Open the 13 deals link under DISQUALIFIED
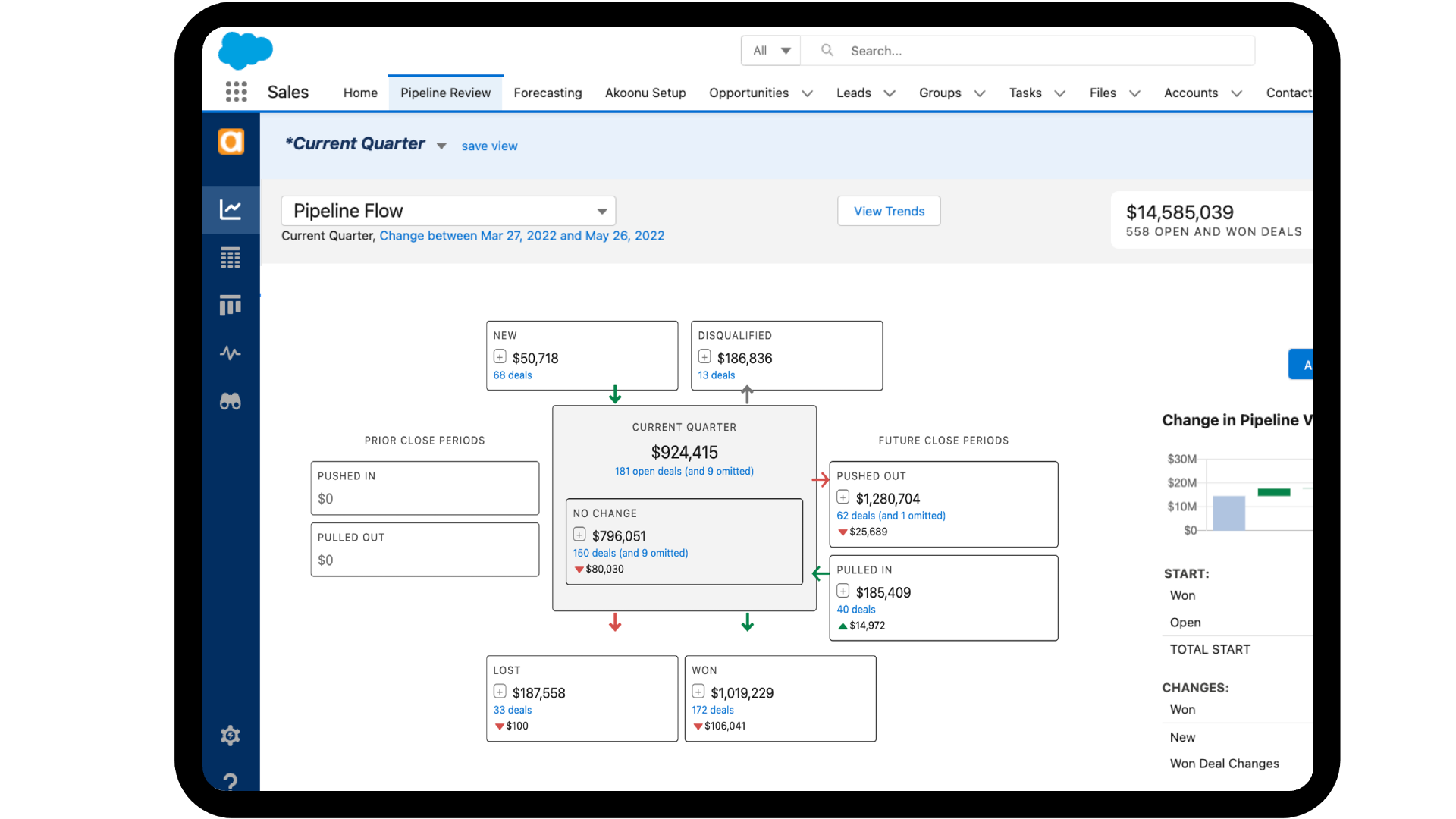Viewport: 1456px width, 819px height. point(717,375)
